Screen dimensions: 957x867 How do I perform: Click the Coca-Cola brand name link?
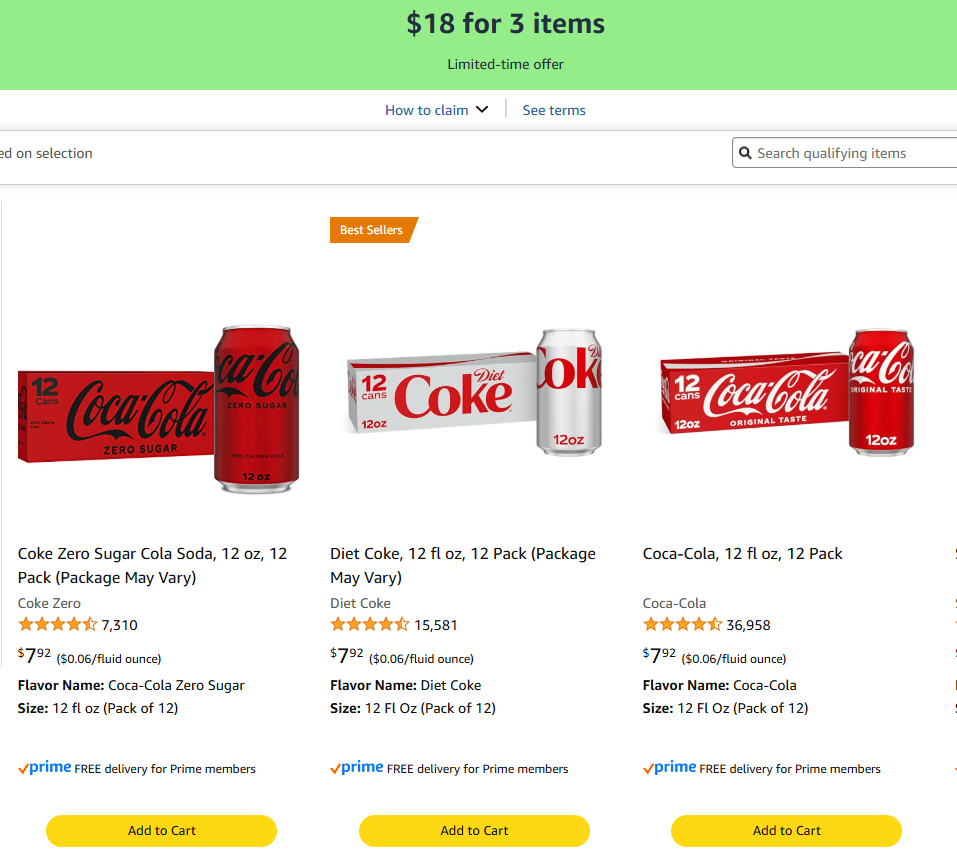673,603
